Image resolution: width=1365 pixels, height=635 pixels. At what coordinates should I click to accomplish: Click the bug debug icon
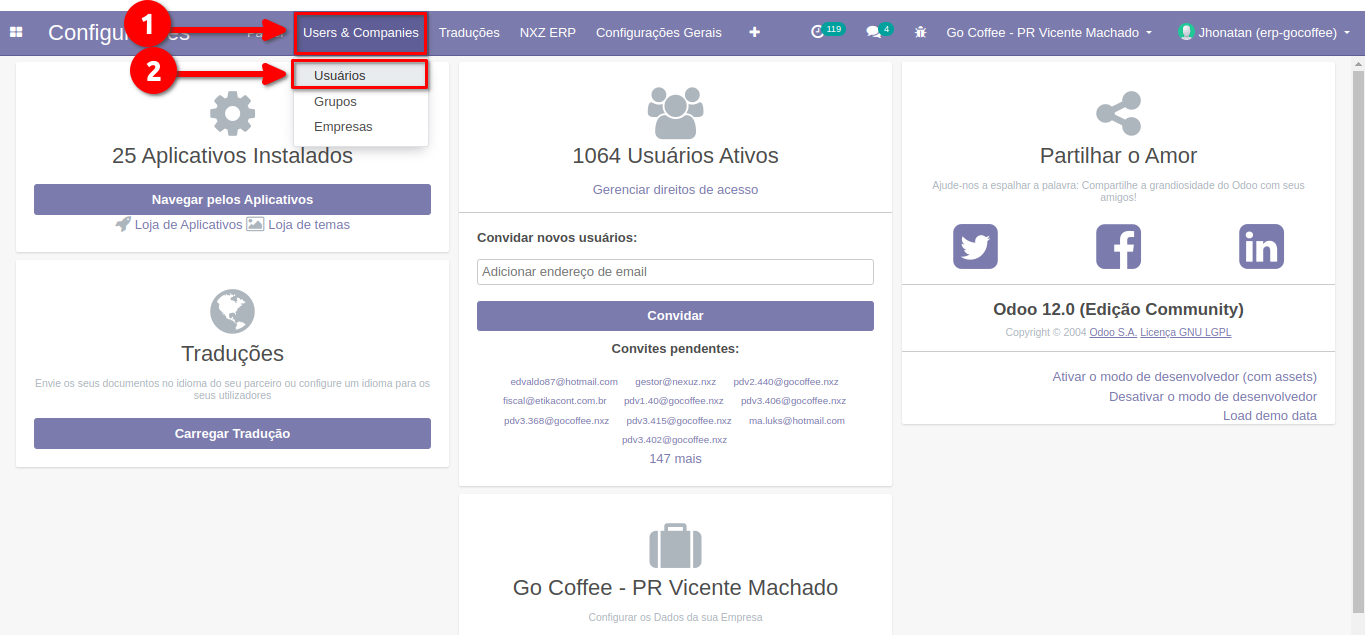click(921, 33)
